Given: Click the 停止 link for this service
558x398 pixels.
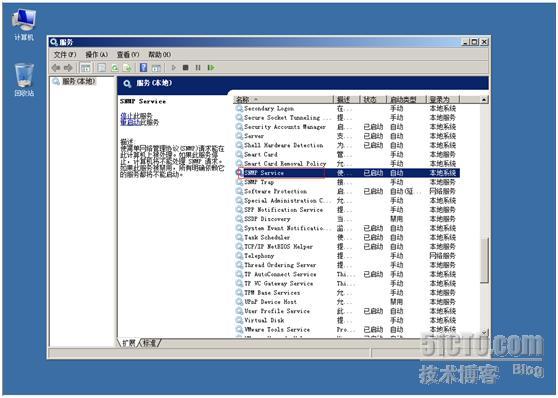Looking at the screenshot, I should tap(127, 116).
